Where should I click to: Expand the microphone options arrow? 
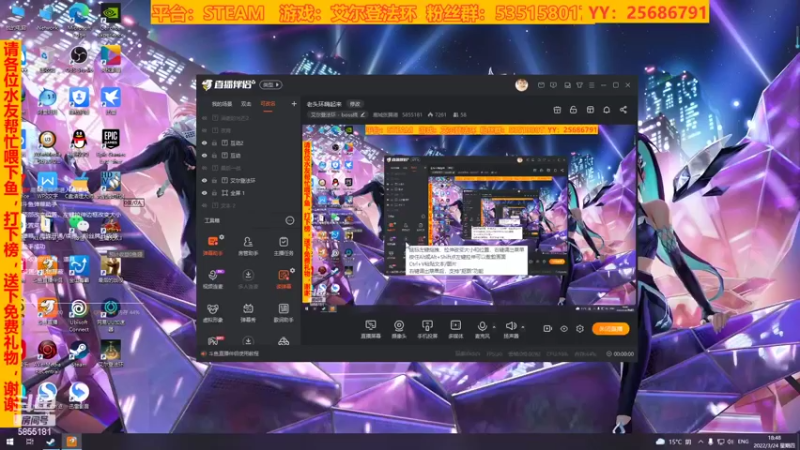tap(494, 327)
